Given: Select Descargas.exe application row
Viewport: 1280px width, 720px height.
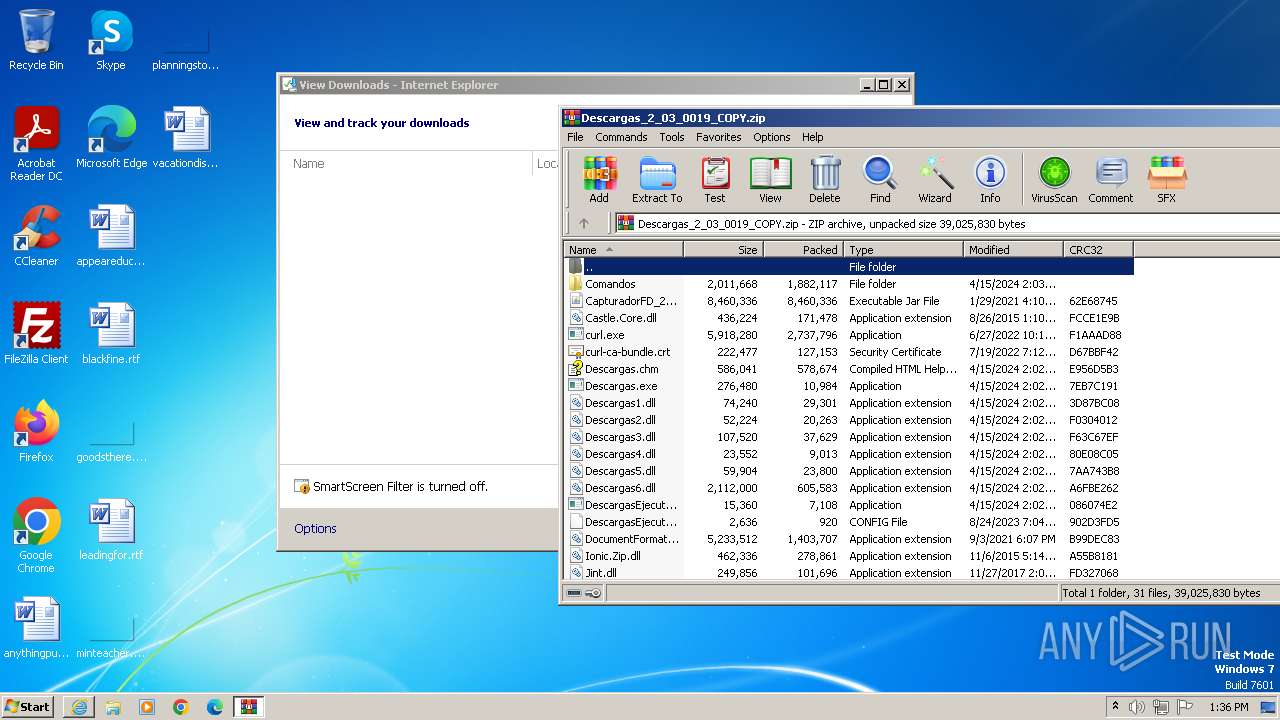Looking at the screenshot, I should [849, 386].
